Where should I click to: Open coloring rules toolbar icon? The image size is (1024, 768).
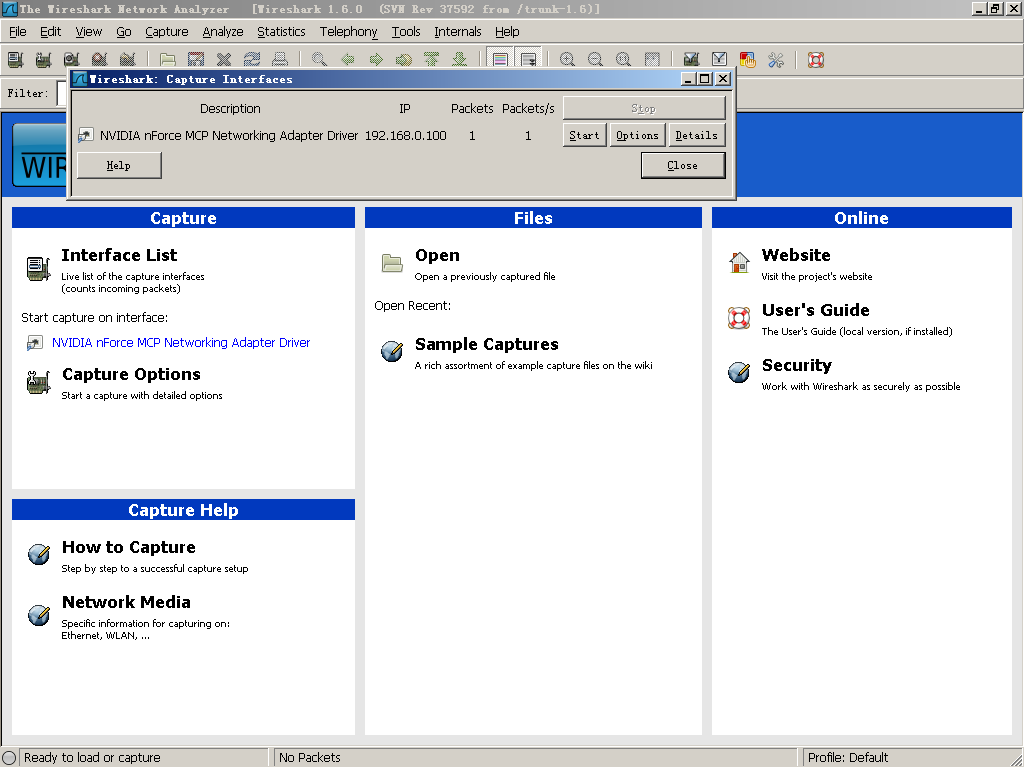(x=748, y=59)
